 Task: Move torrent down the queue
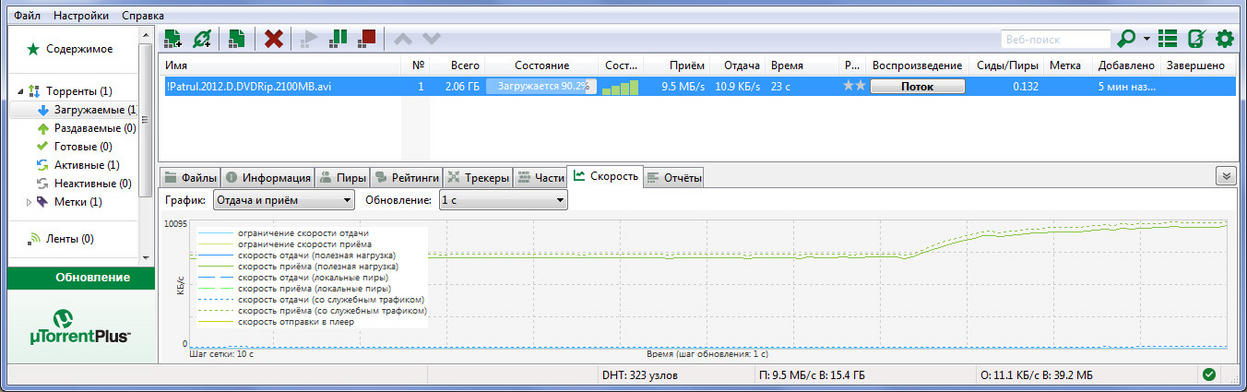pos(431,39)
